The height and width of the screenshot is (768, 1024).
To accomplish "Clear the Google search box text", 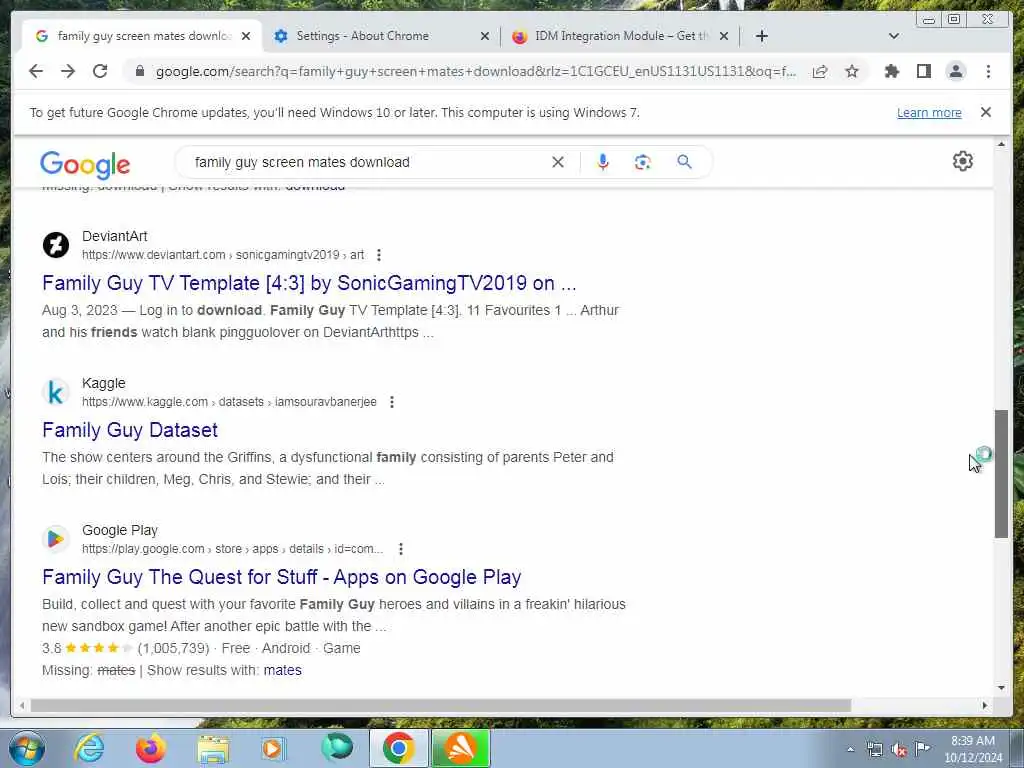I will [x=558, y=162].
